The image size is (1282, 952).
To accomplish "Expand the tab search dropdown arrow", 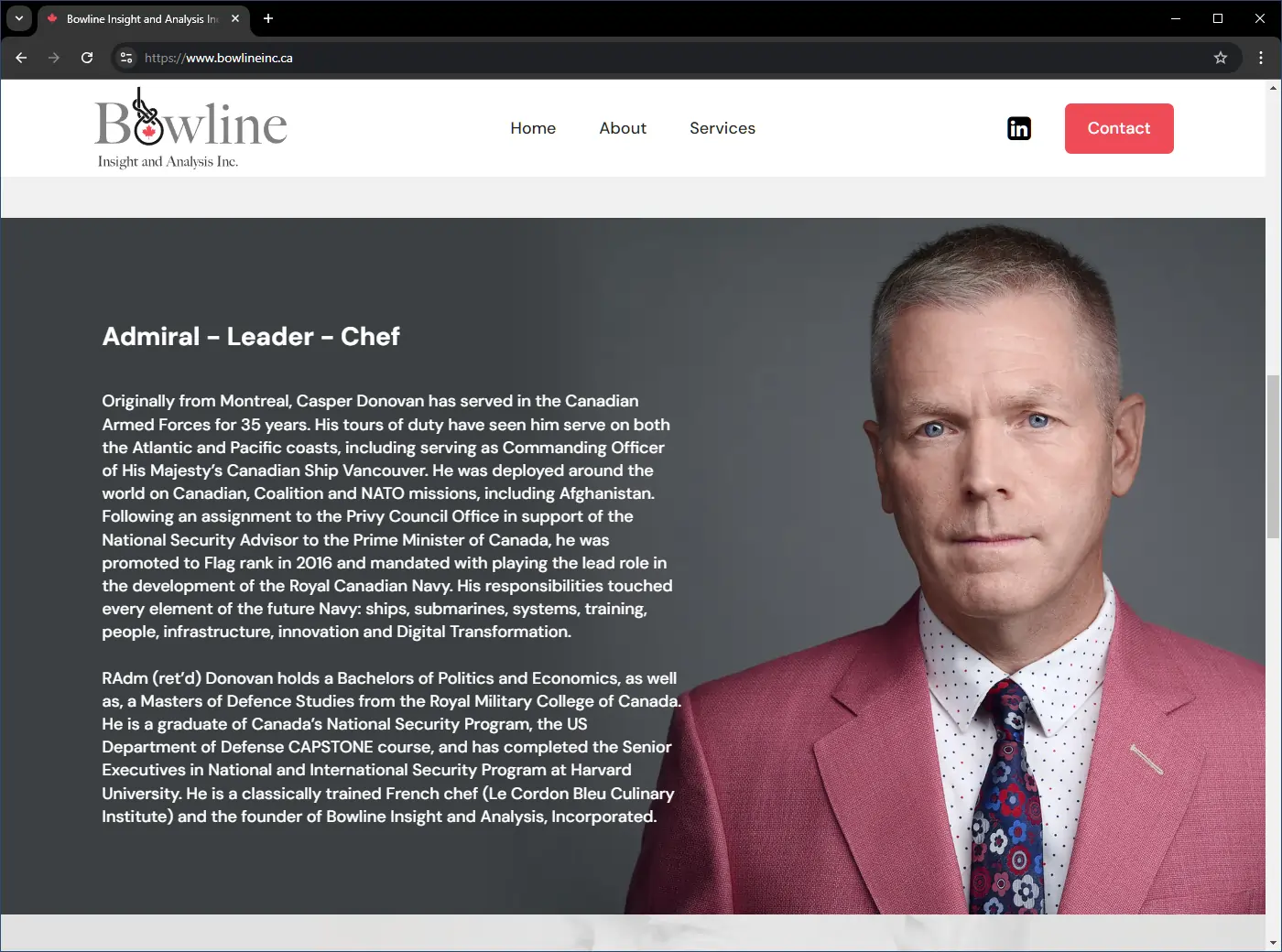I will pos(18,18).
